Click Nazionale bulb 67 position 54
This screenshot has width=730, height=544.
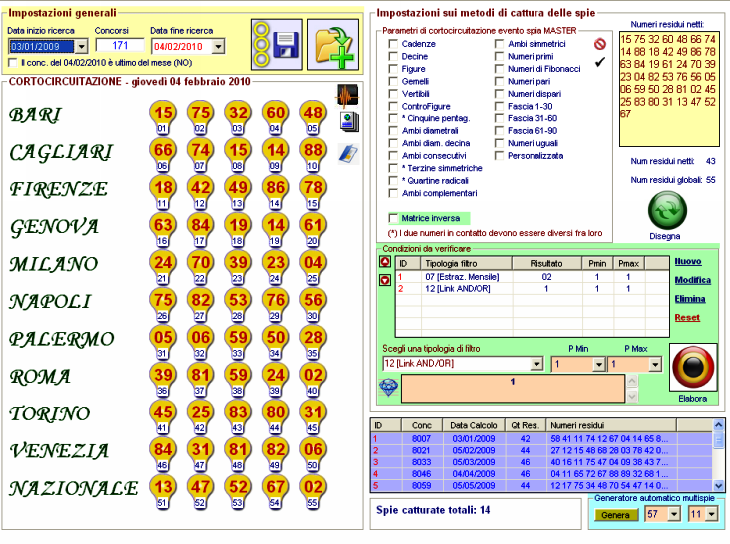click(x=276, y=491)
